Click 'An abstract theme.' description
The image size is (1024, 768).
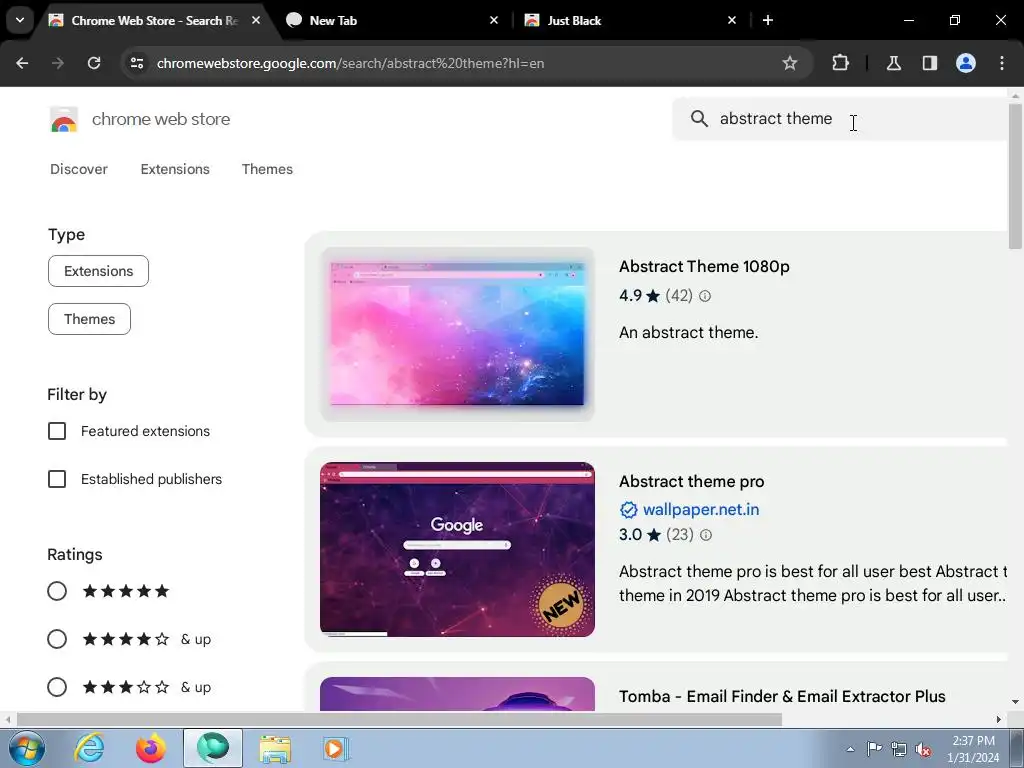(x=688, y=332)
